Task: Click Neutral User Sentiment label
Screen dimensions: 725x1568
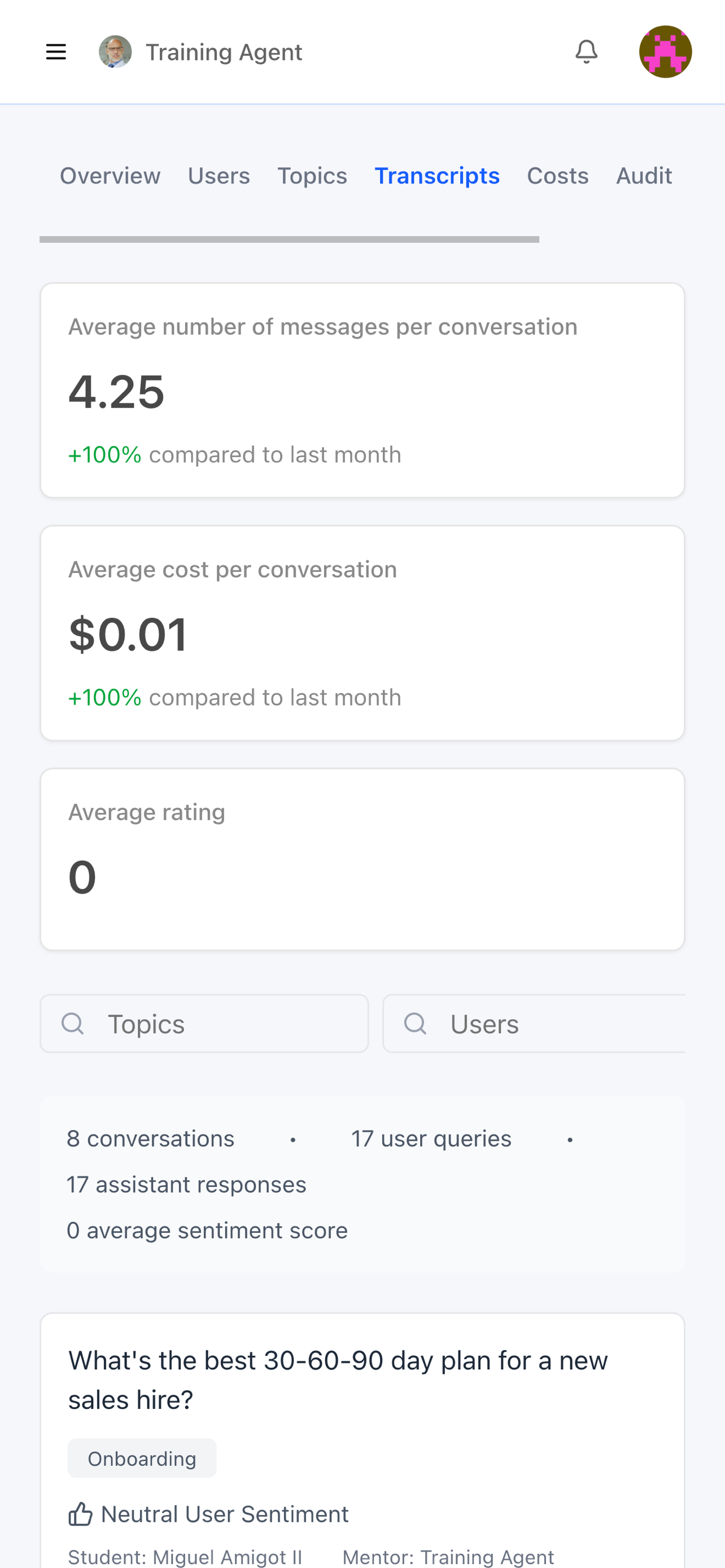Action: pyautogui.click(x=225, y=1514)
